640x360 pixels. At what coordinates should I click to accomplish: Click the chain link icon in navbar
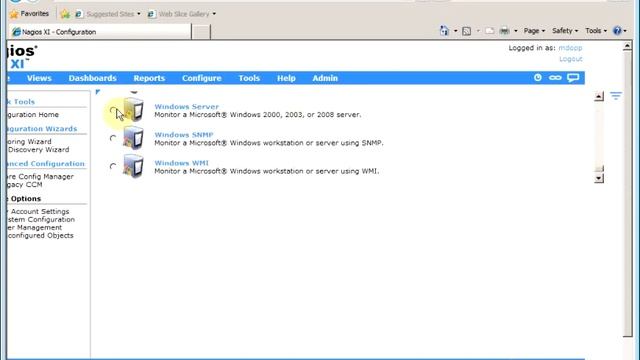tap(555, 78)
